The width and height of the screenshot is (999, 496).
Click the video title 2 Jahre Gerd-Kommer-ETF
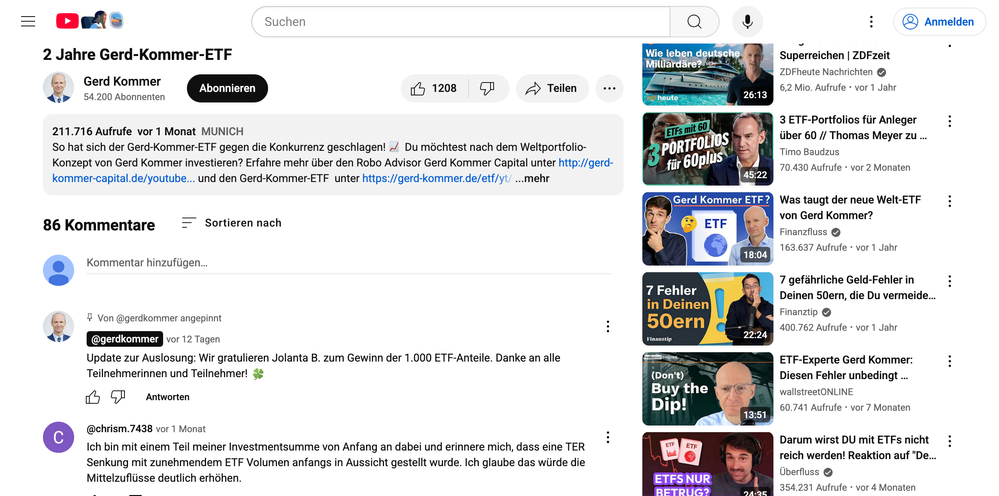(x=138, y=55)
